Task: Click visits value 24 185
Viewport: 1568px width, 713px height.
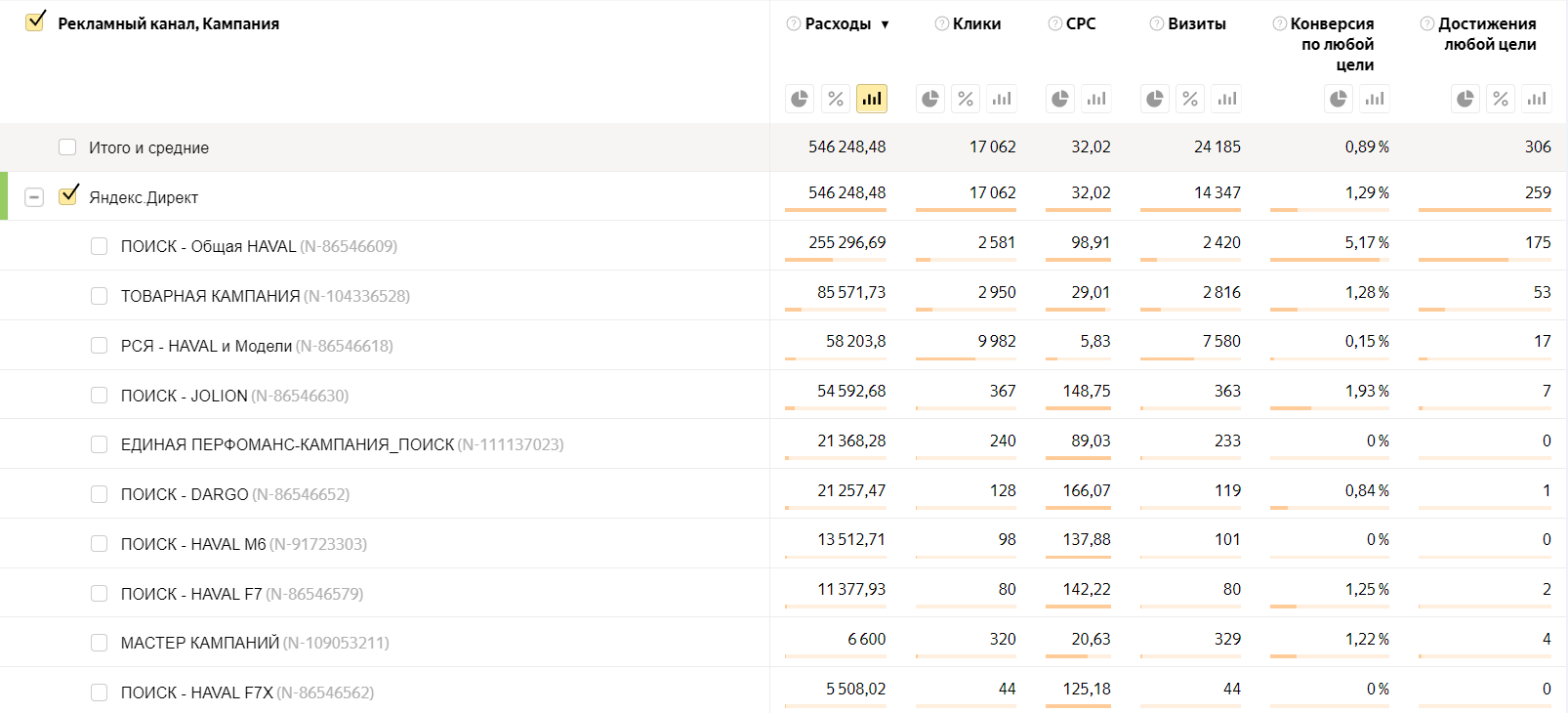Action: 1217,147
